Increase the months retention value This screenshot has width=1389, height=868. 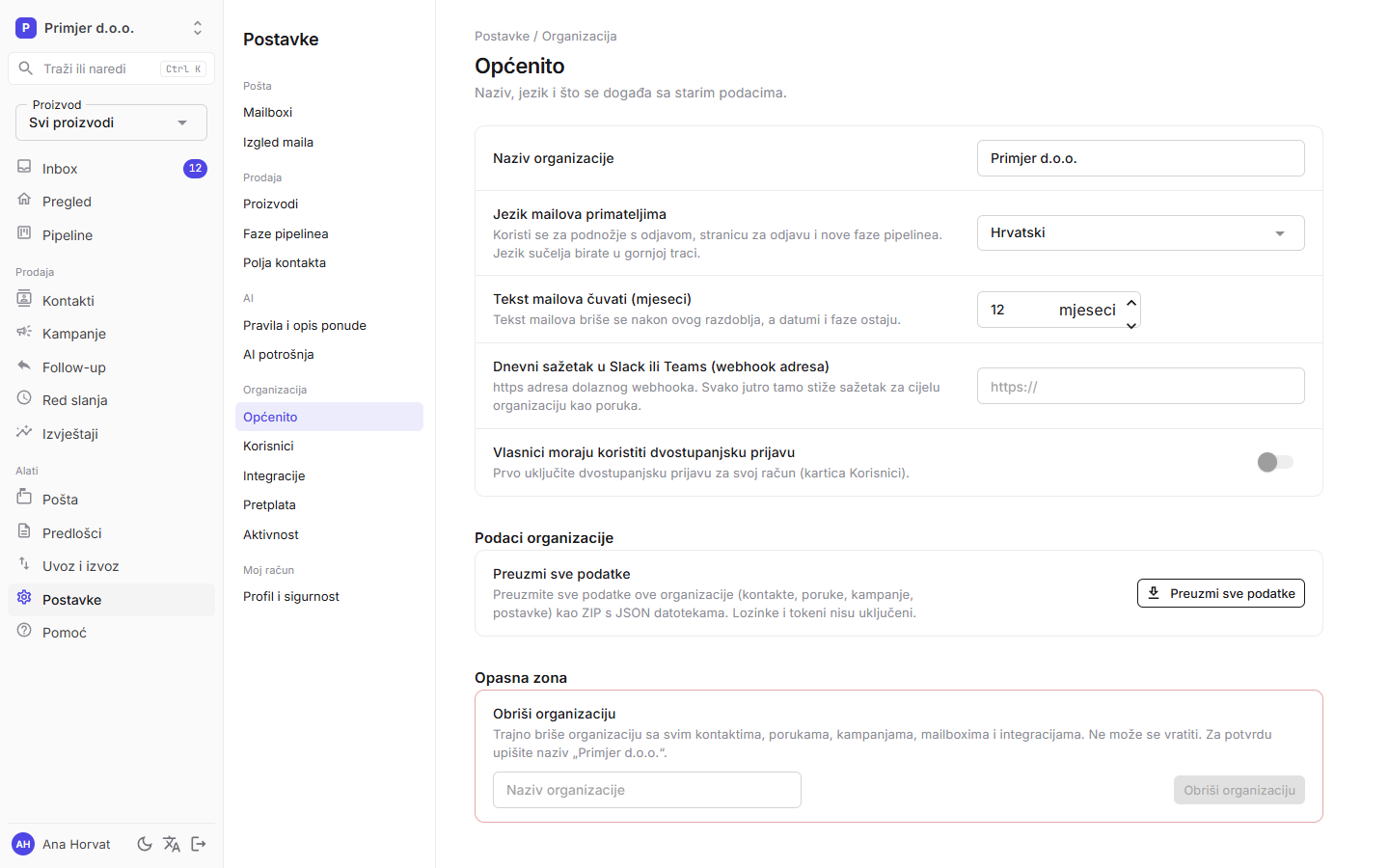click(x=1131, y=303)
